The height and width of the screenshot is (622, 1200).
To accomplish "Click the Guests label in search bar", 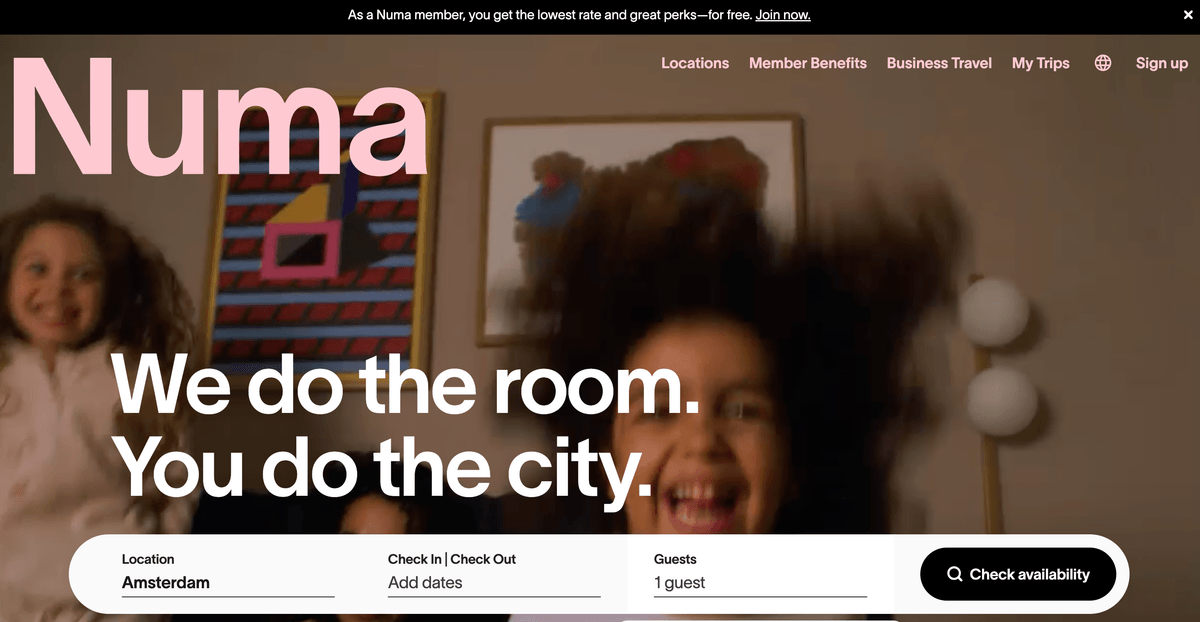I will 675,559.
